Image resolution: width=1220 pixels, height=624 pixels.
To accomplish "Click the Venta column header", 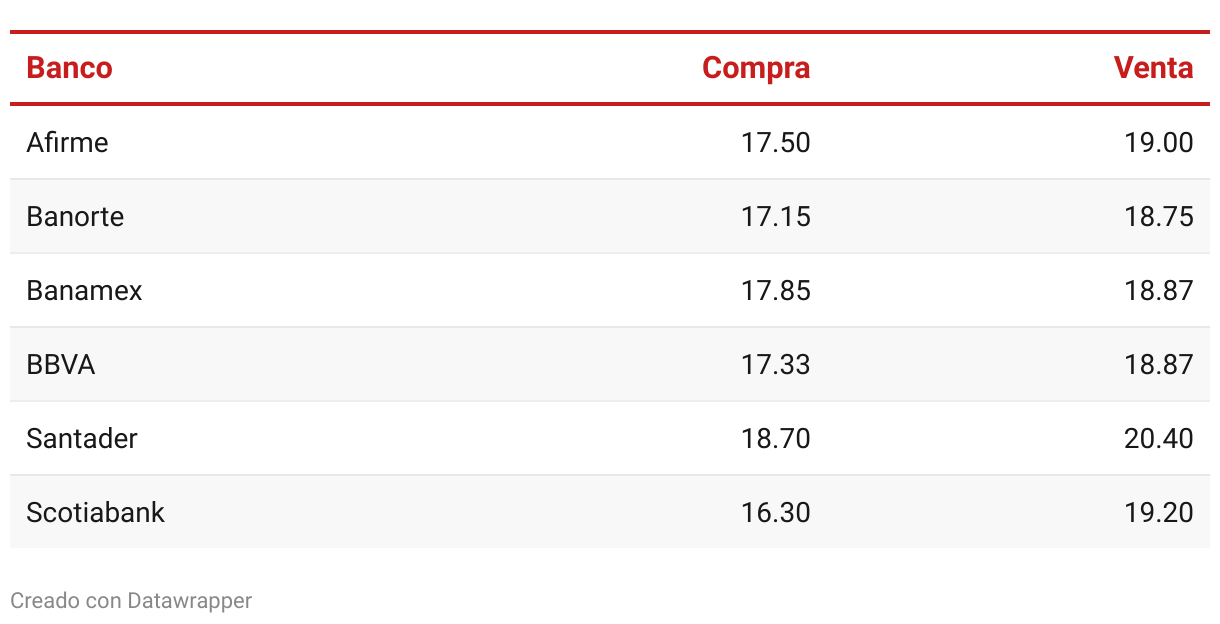I will pyautogui.click(x=1153, y=68).
